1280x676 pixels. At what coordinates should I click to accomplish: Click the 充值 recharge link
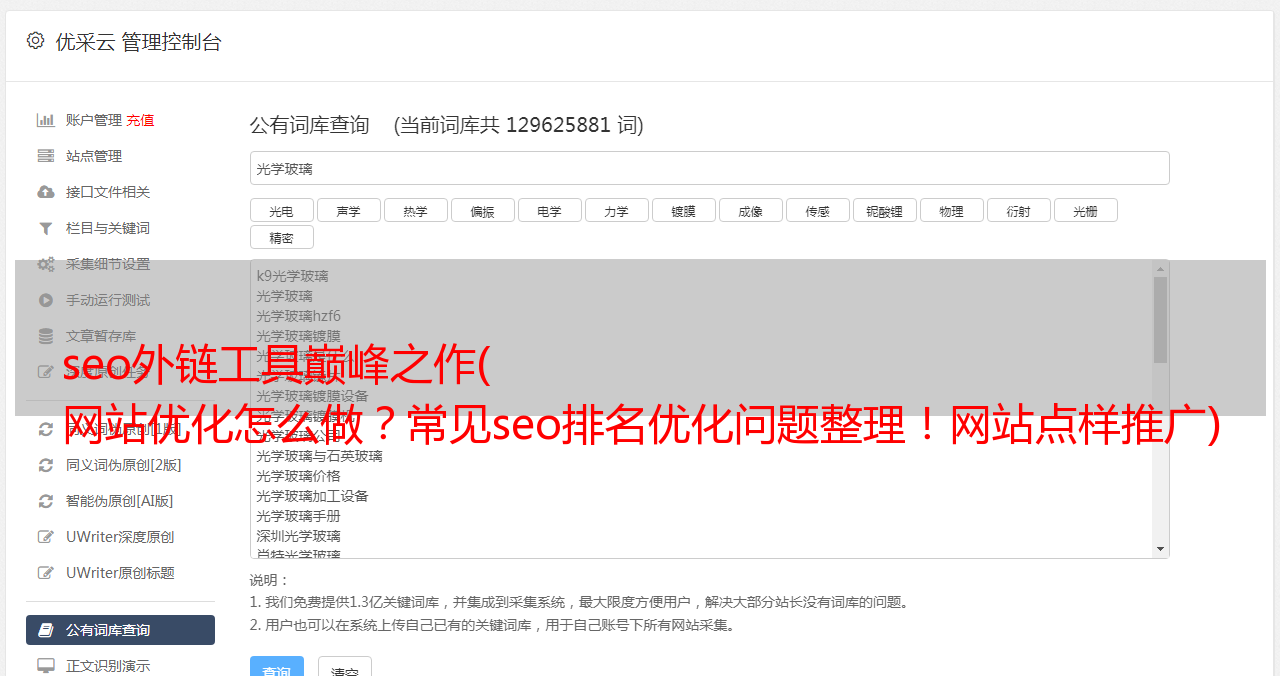pos(140,120)
